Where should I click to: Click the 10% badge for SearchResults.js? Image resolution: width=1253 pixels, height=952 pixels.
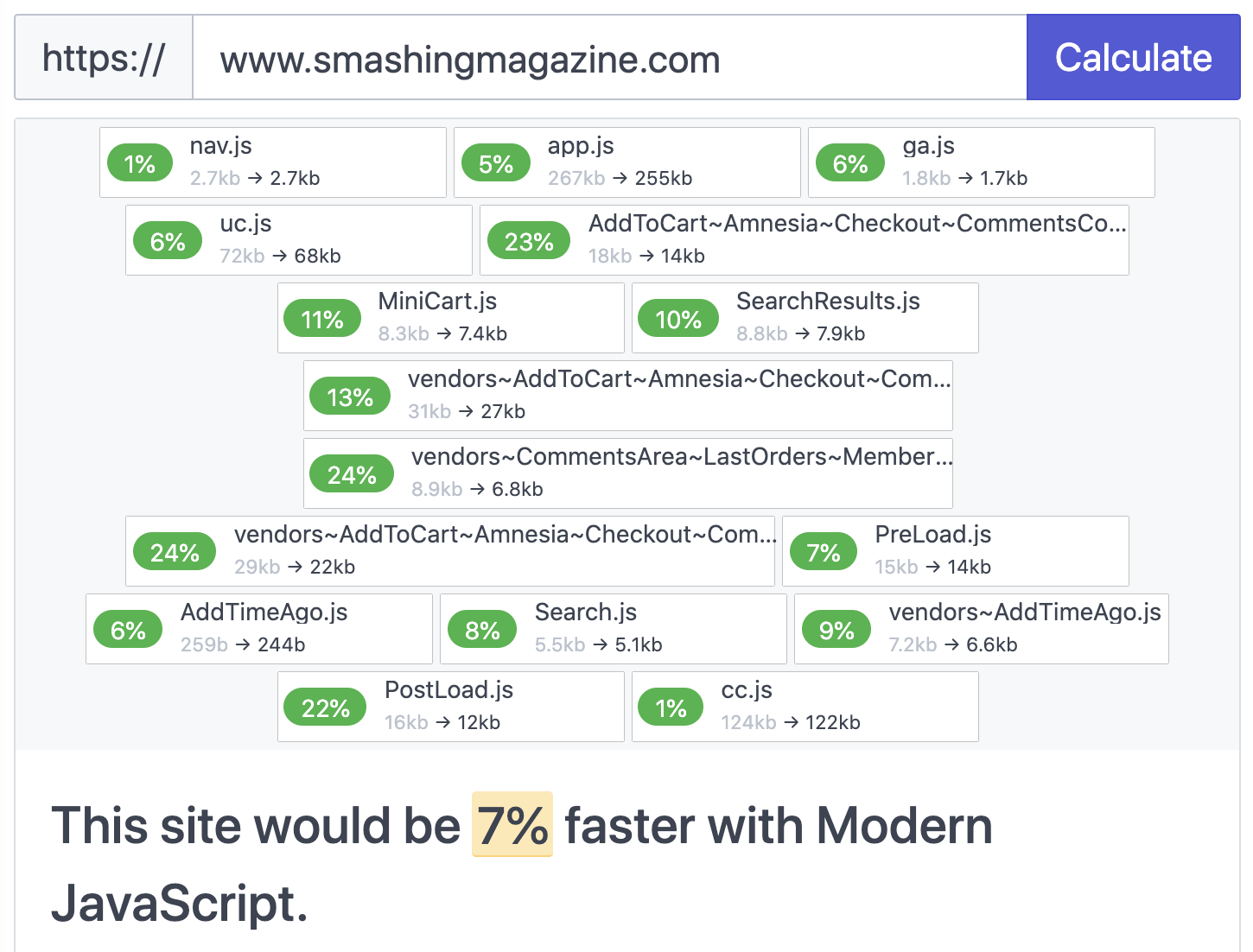[678, 319]
